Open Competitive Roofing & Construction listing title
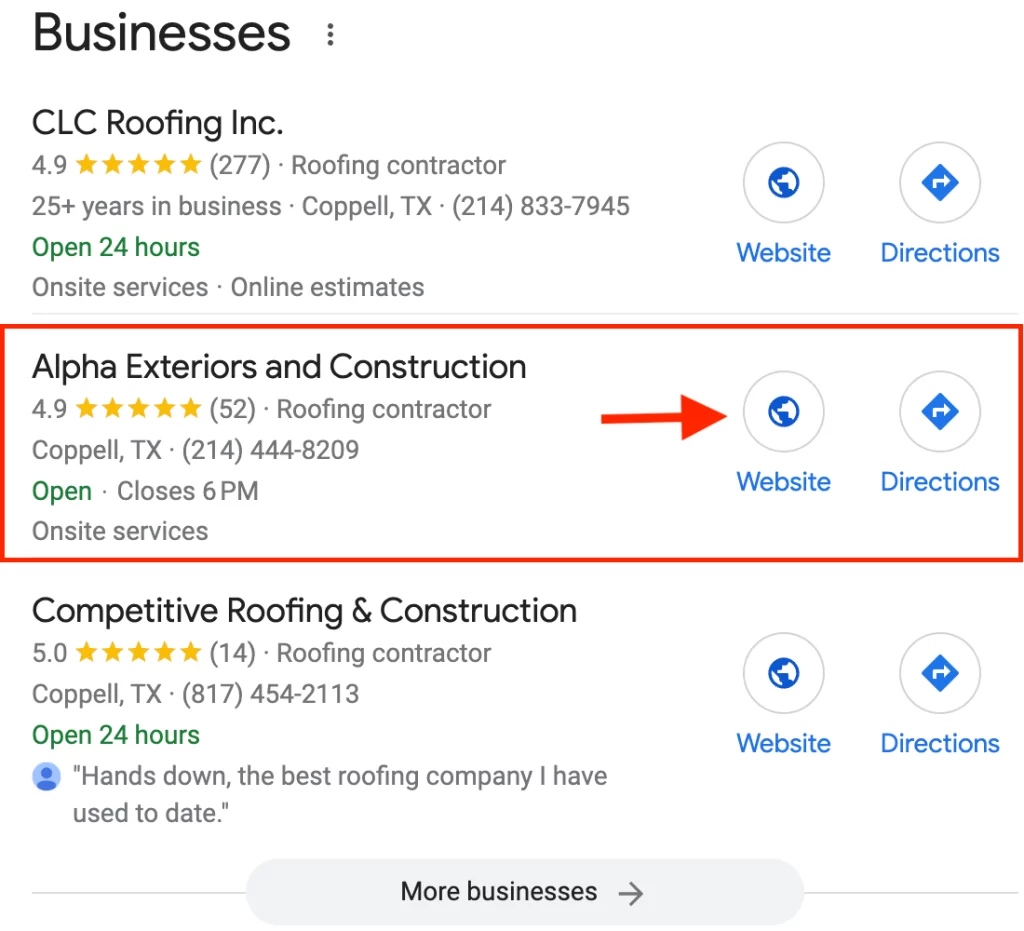This screenshot has width=1024, height=931. [x=304, y=611]
